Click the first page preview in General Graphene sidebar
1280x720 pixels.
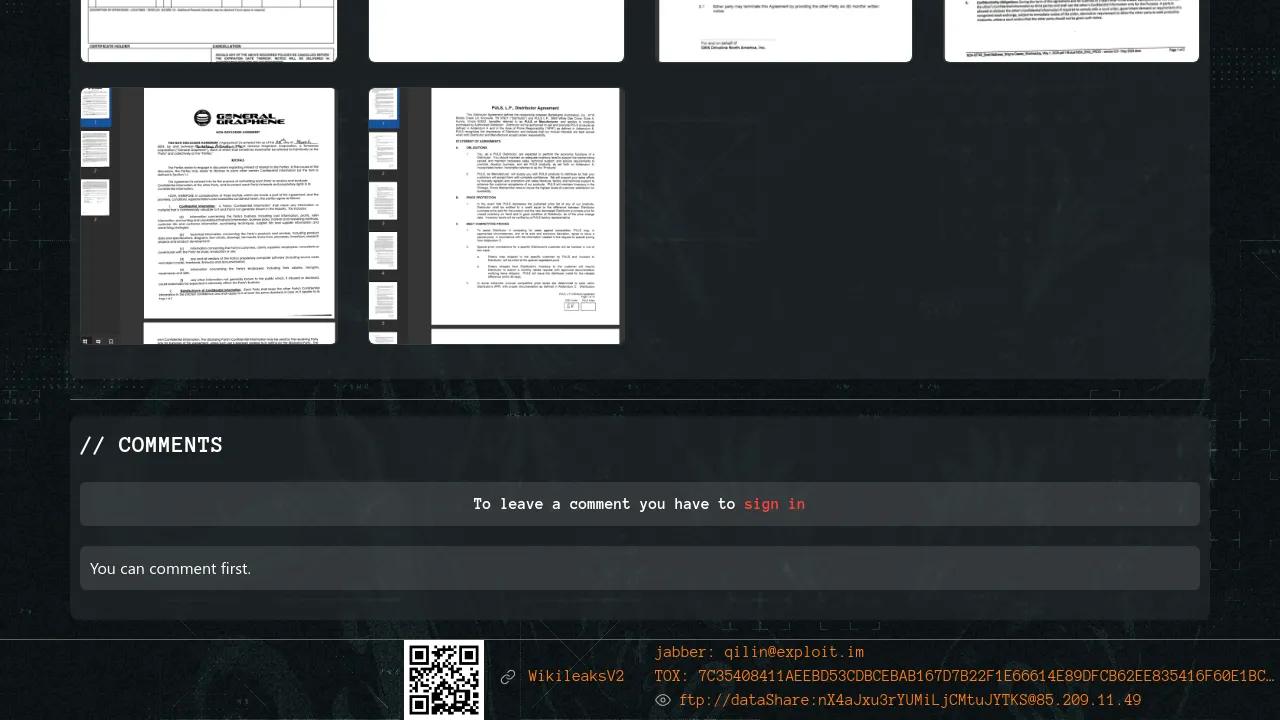pyautogui.click(x=96, y=105)
